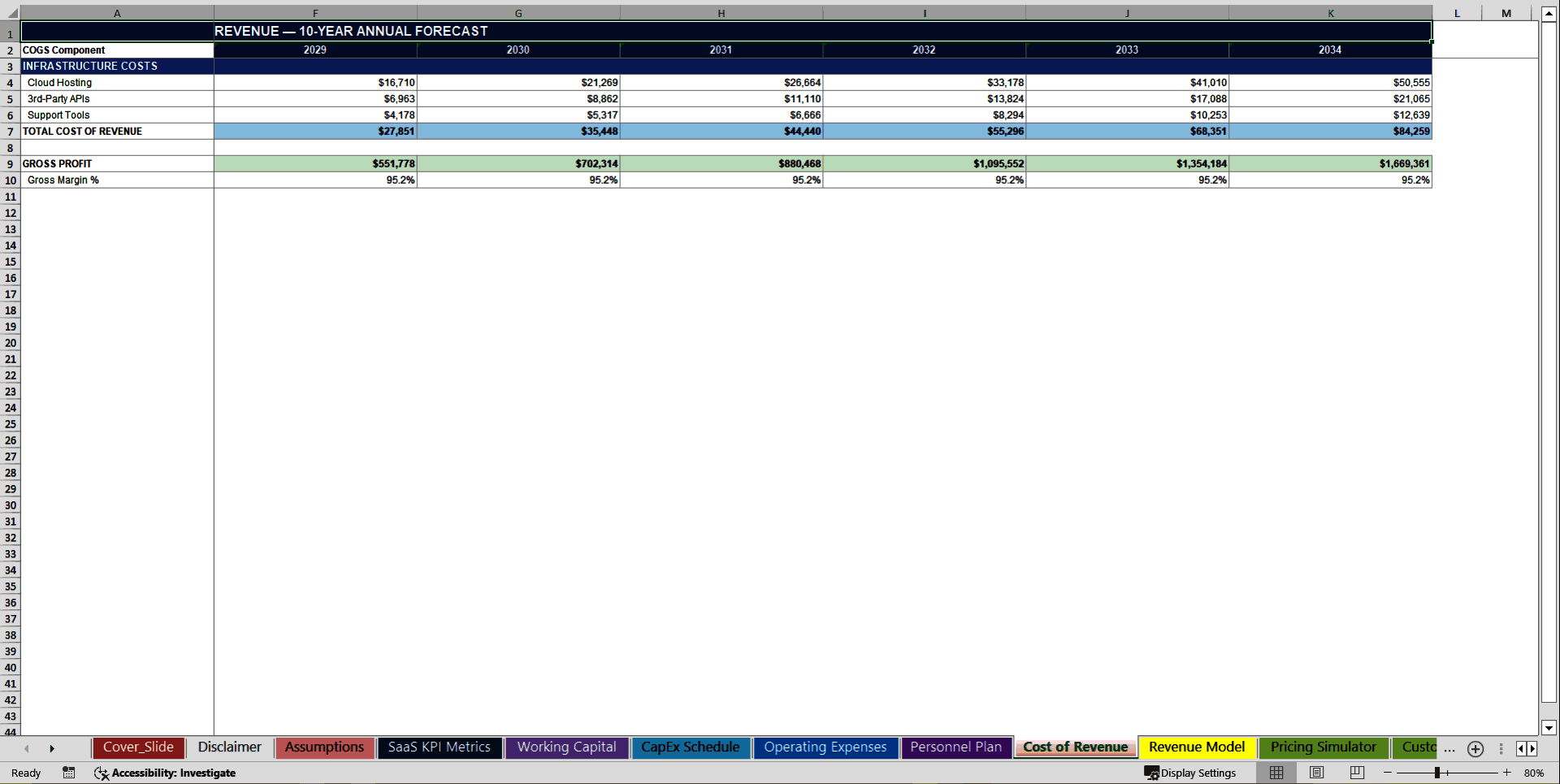The image size is (1560, 784).
Task: Add a new worksheet with the plus icon
Action: 1475,749
